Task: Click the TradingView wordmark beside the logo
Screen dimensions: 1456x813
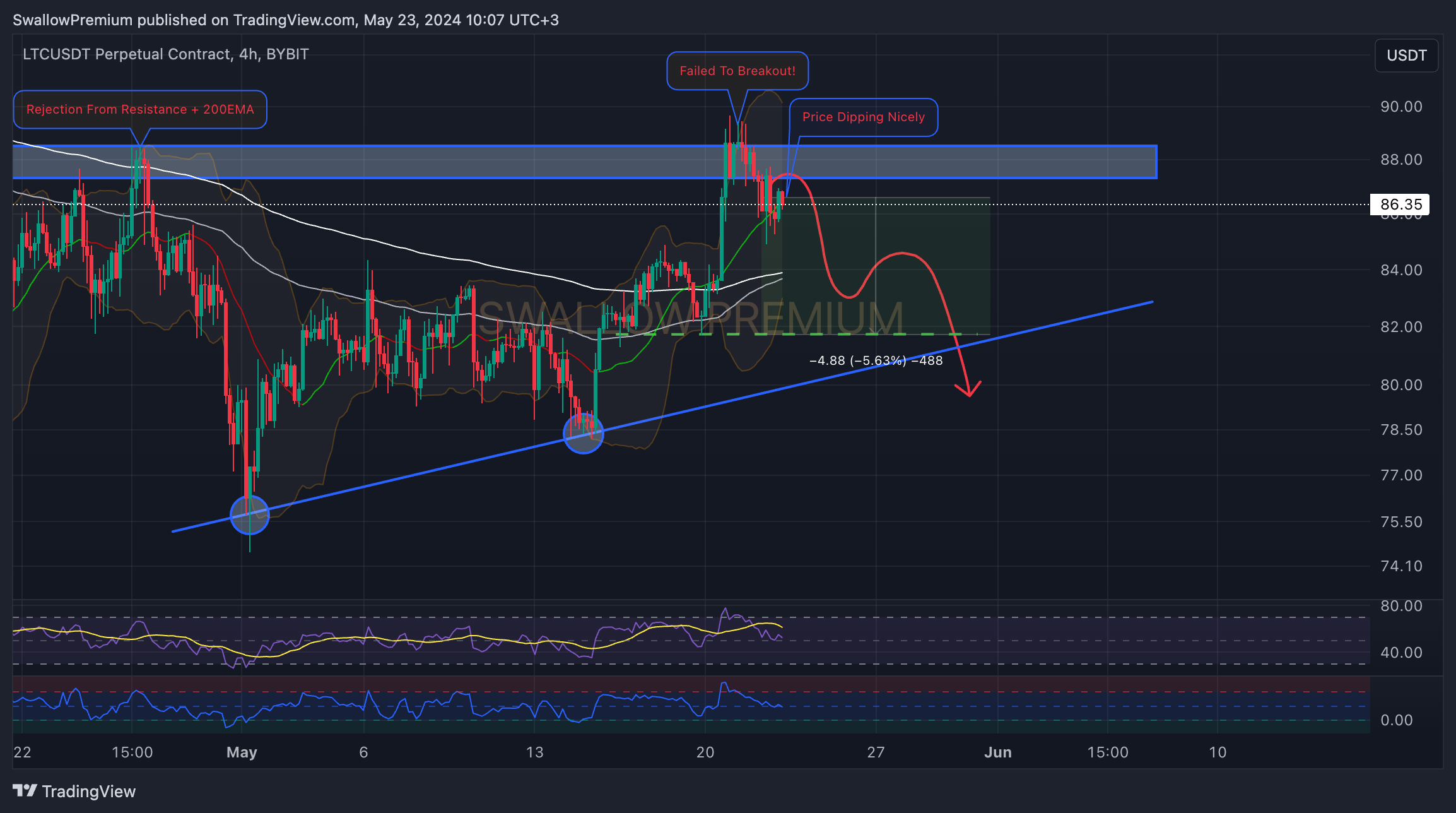Action: (x=89, y=792)
